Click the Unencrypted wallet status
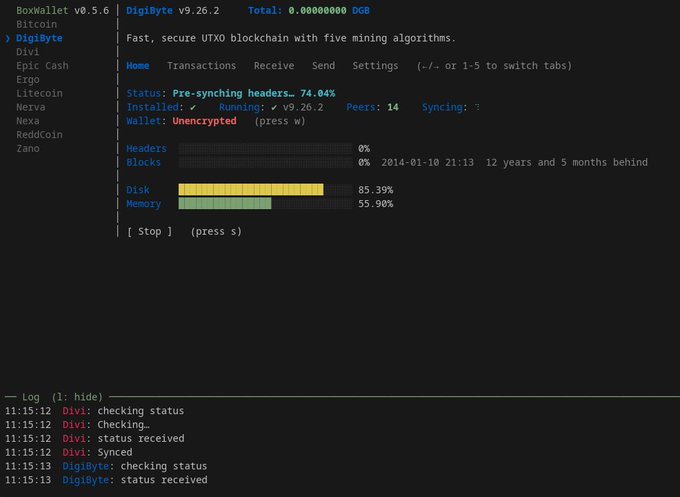The width and height of the screenshot is (680, 497). (x=204, y=121)
